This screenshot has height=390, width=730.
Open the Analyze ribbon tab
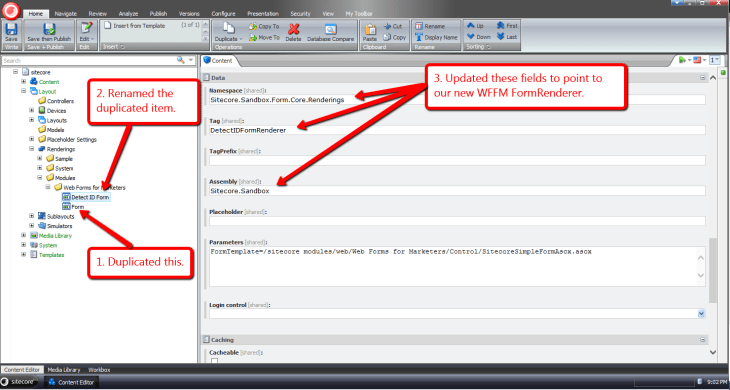128,13
